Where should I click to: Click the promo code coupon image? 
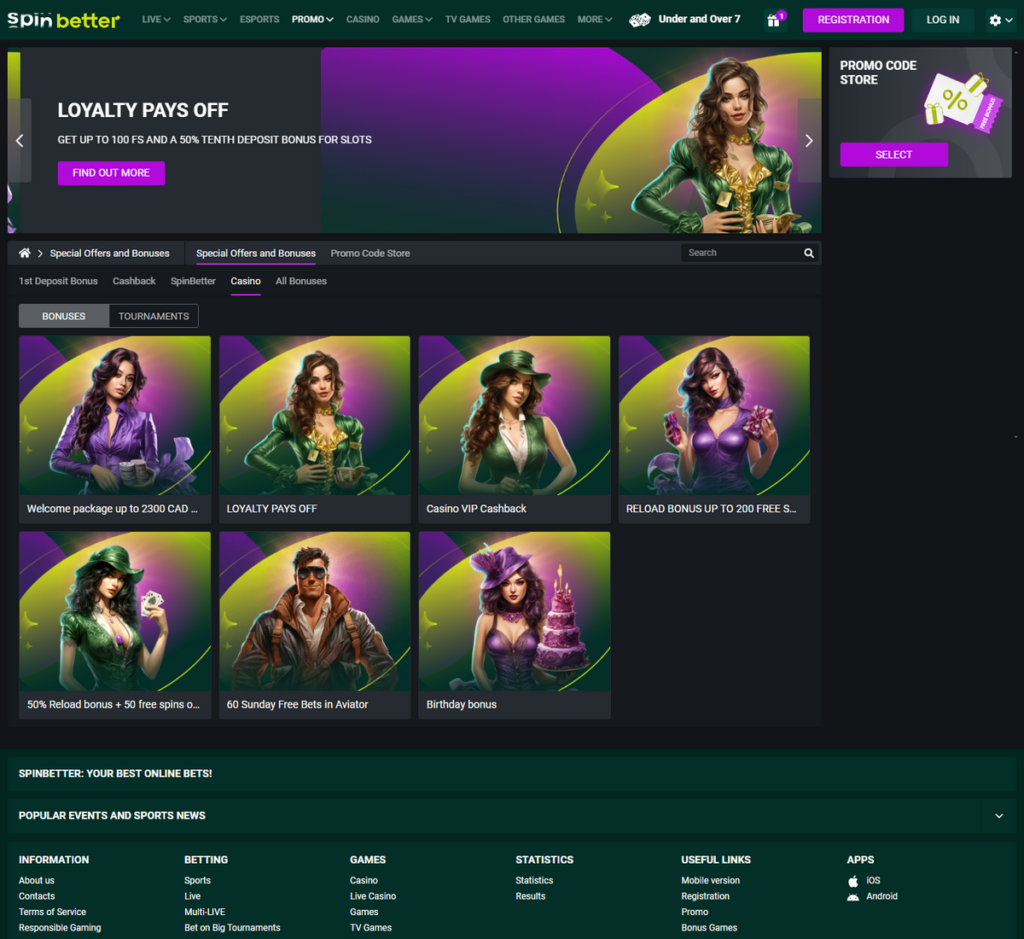(963, 103)
